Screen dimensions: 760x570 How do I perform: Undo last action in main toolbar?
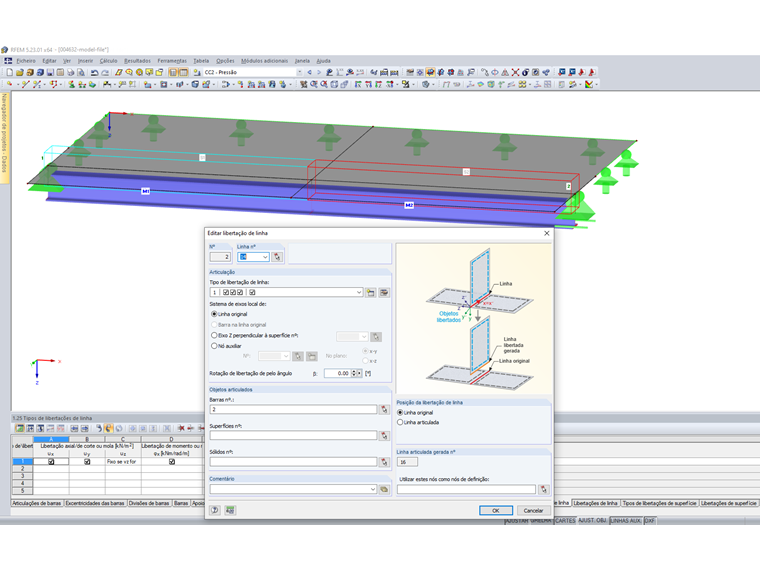coord(94,72)
